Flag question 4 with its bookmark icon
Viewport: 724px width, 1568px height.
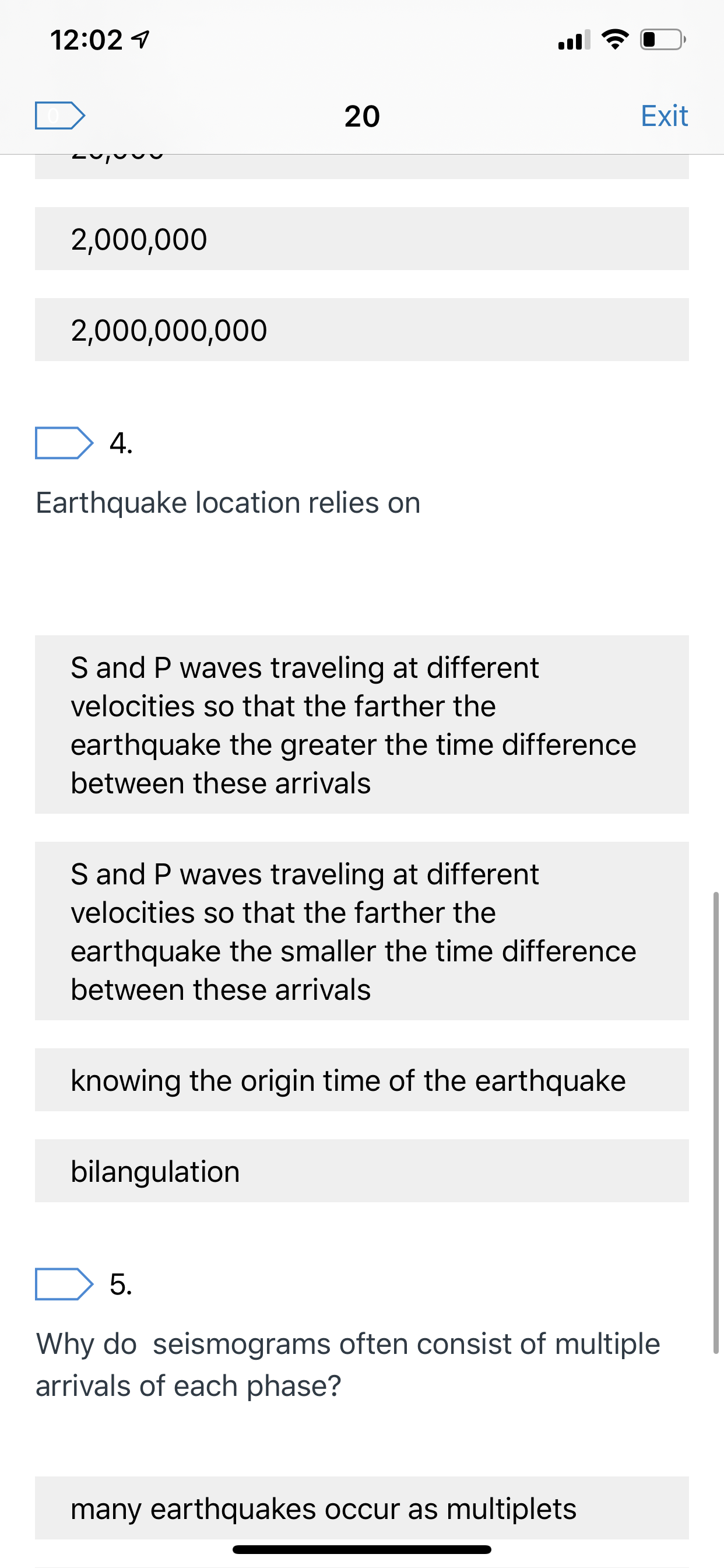click(64, 443)
